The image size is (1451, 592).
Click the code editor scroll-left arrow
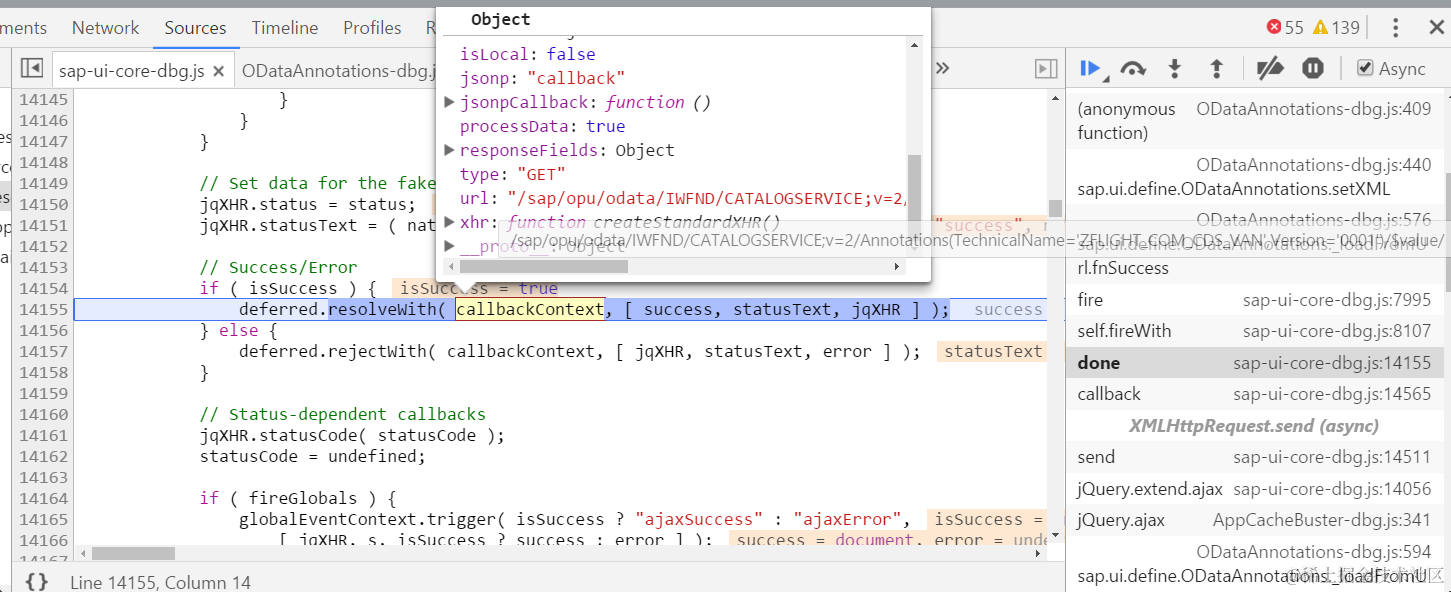(82, 553)
